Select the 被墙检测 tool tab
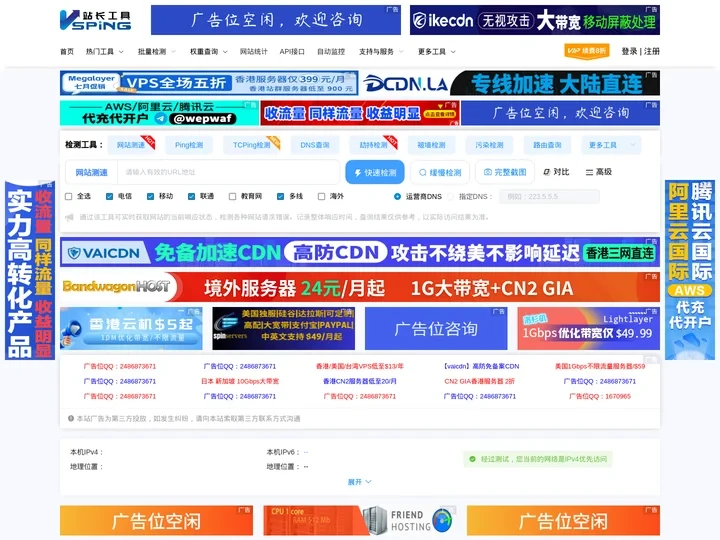720x540 pixels. coord(431,145)
